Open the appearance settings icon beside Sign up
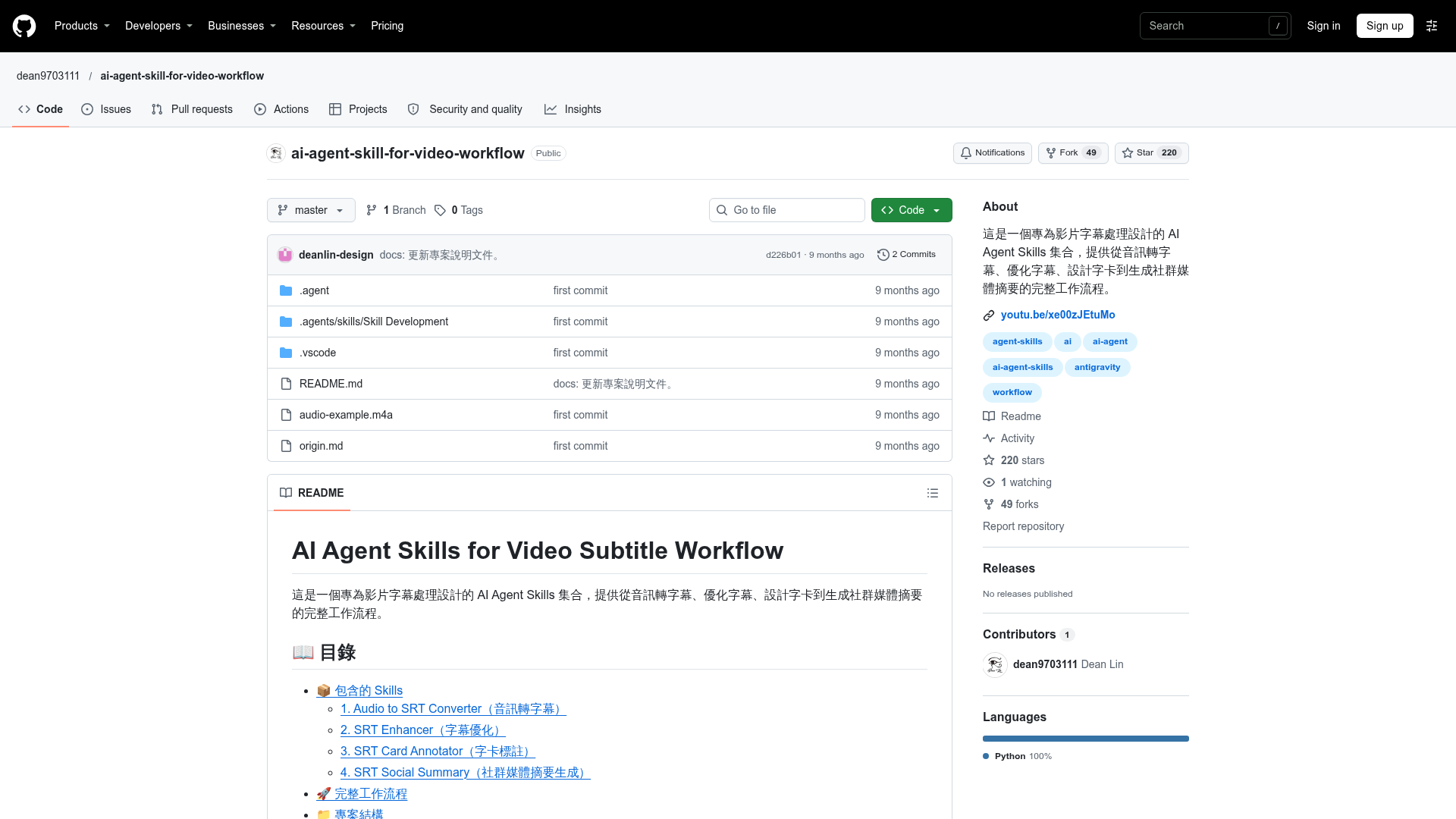1456x819 pixels. [x=1432, y=26]
